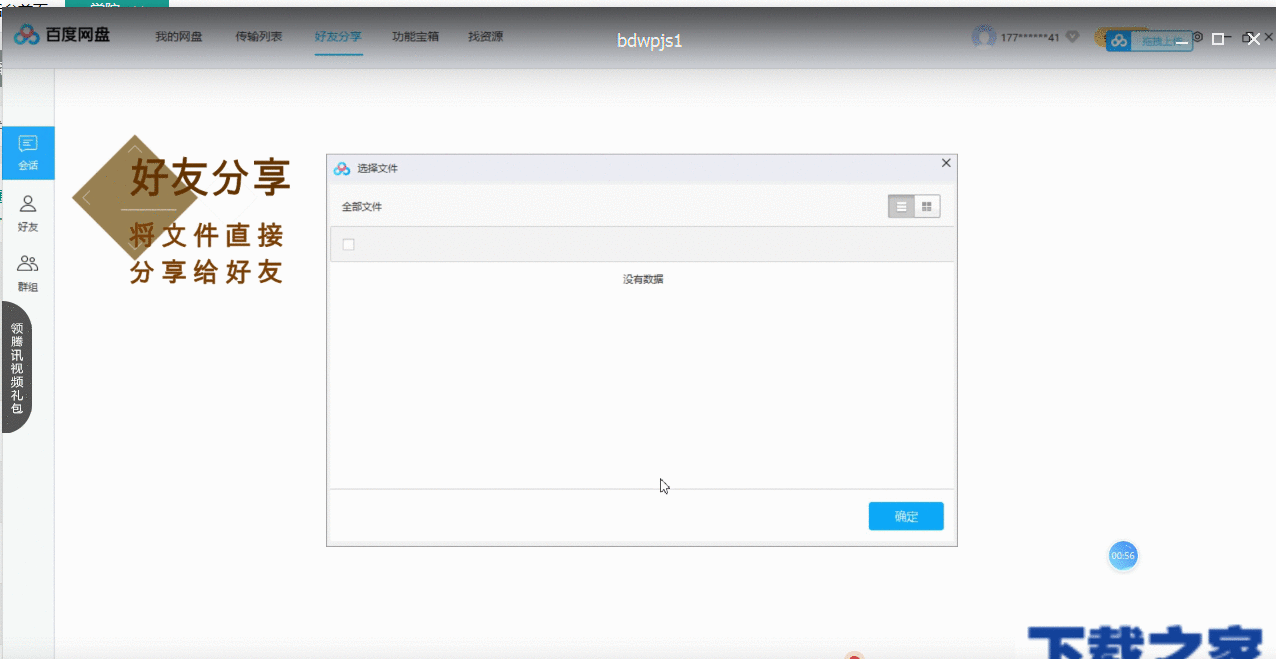Screen dimensions: 1276x659
Task: Switch to list view in file picker
Action: (900, 206)
